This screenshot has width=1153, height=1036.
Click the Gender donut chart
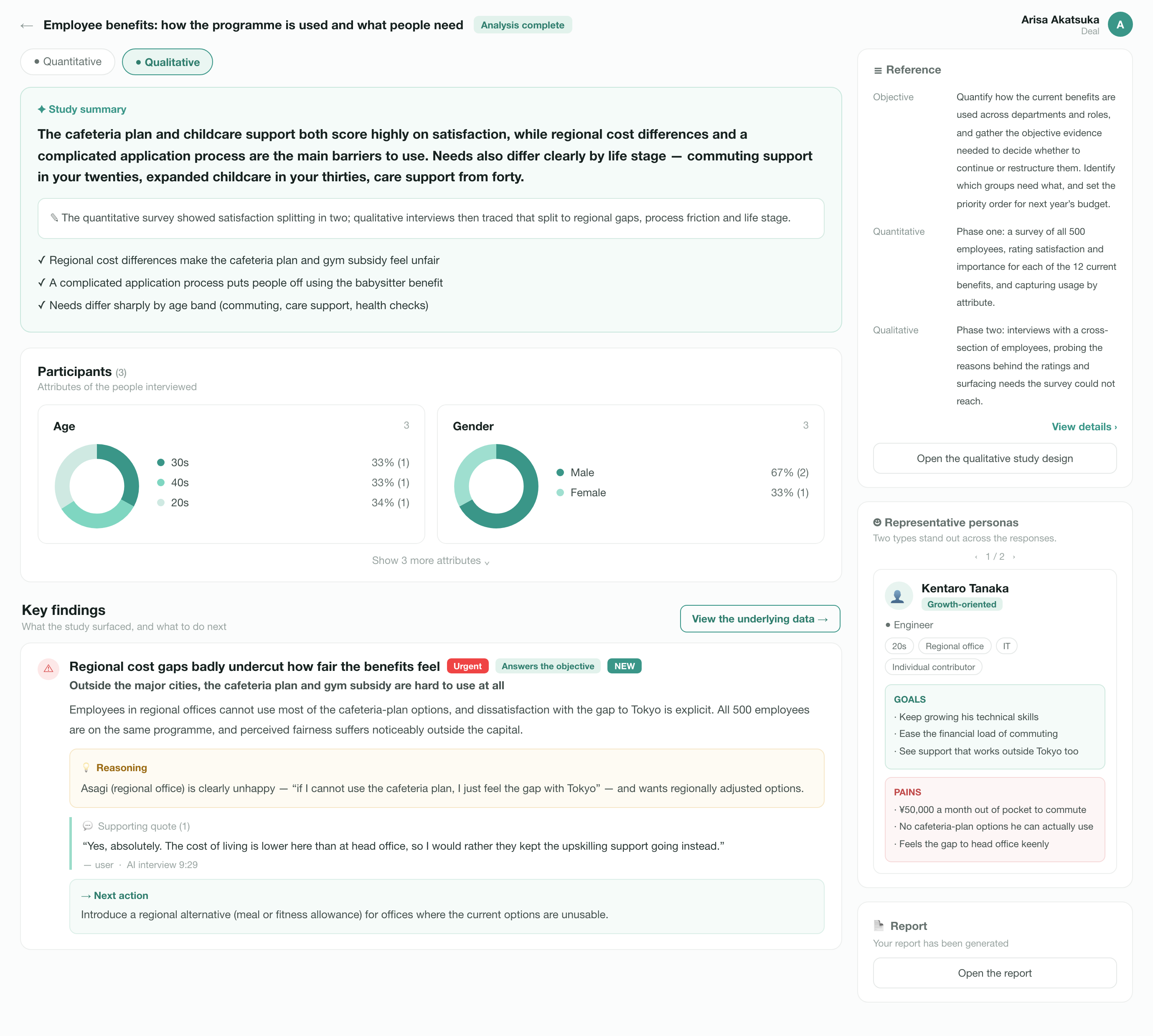pos(496,486)
